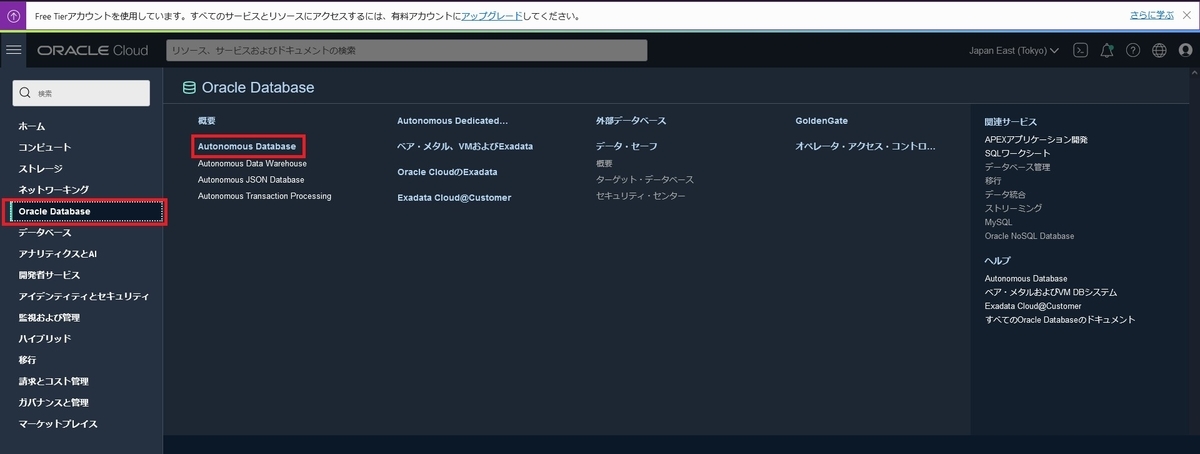Open 外部データベース heading link
Viewport: 1200px width, 454px height.
631,120
